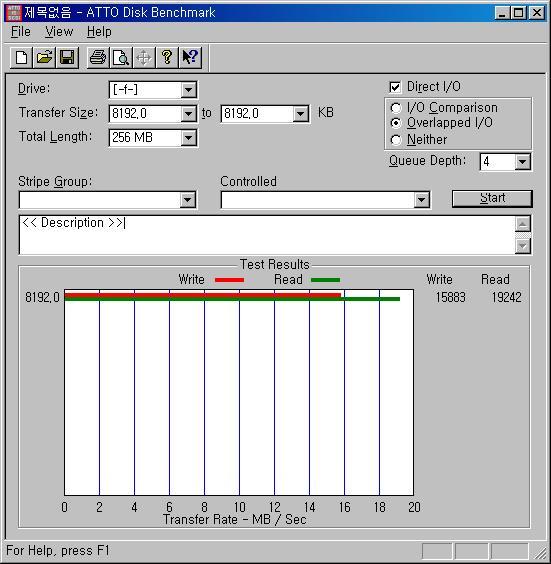The height and width of the screenshot is (564, 551).
Task: Click the red Write bar in chart
Action: [203, 295]
